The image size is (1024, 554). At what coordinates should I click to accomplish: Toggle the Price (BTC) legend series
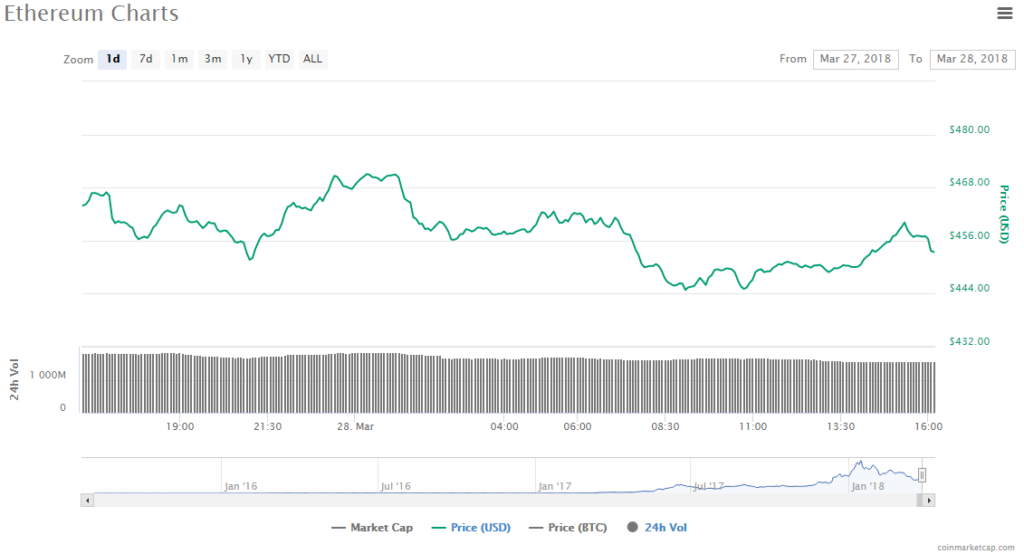[x=570, y=527]
